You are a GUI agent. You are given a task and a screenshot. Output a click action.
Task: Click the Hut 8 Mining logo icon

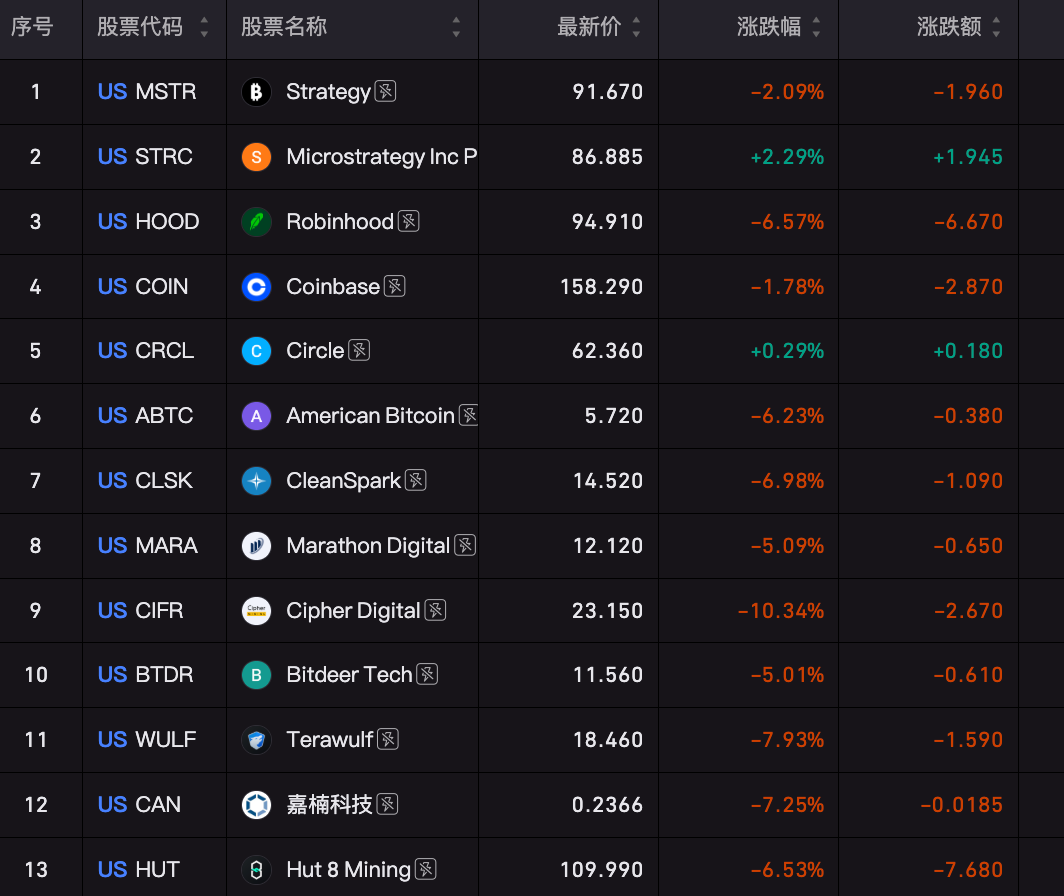256,870
